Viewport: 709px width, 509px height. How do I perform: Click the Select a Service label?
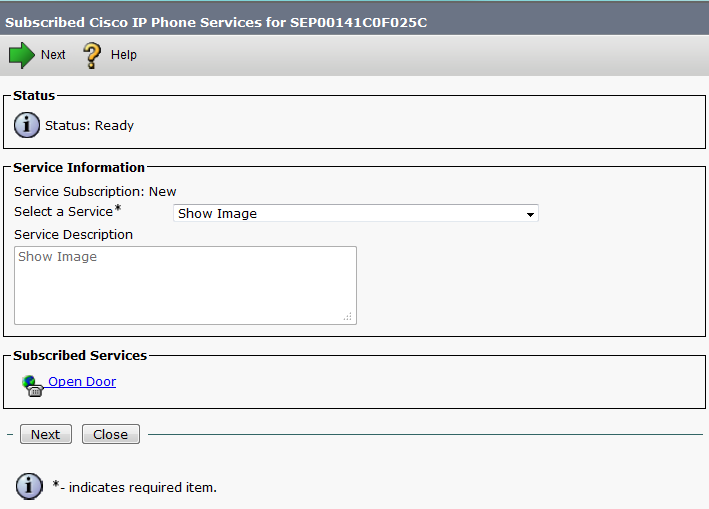pos(63,212)
